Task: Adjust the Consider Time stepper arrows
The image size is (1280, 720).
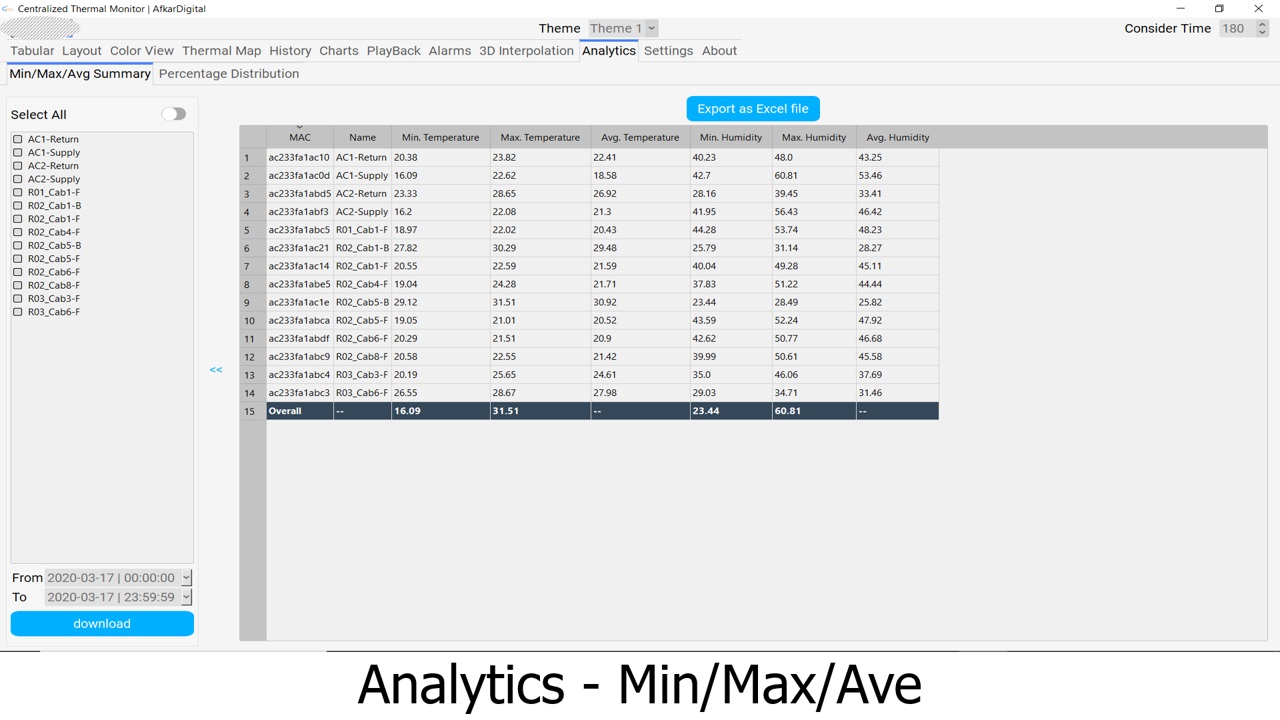Action: click(1261, 28)
